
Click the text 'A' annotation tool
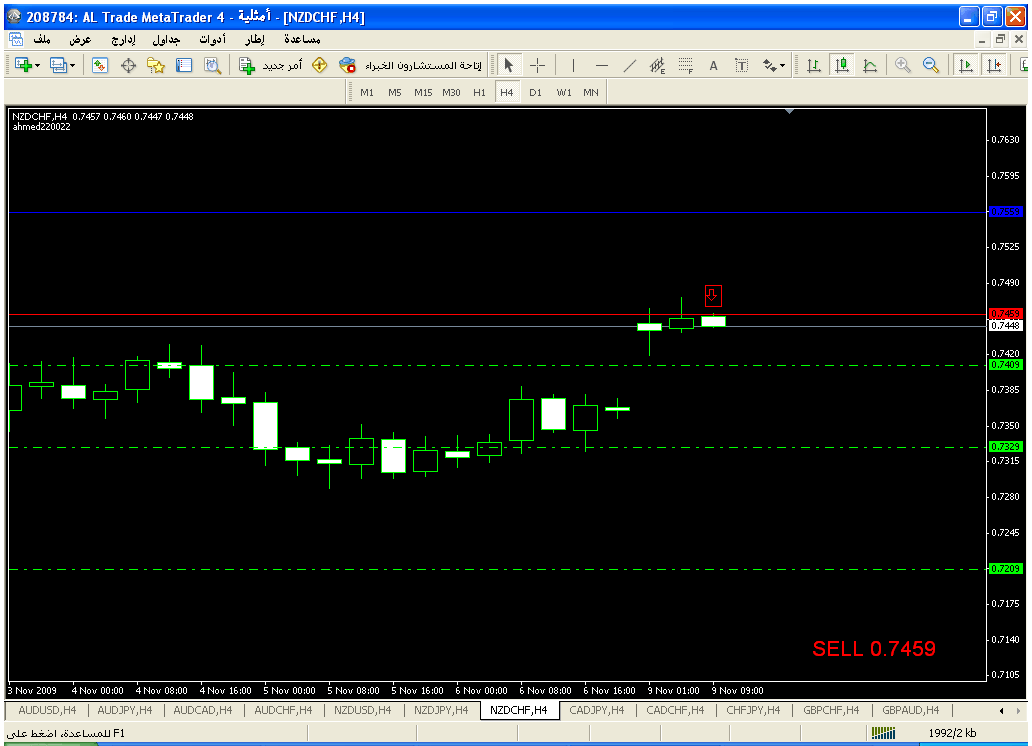click(714, 65)
